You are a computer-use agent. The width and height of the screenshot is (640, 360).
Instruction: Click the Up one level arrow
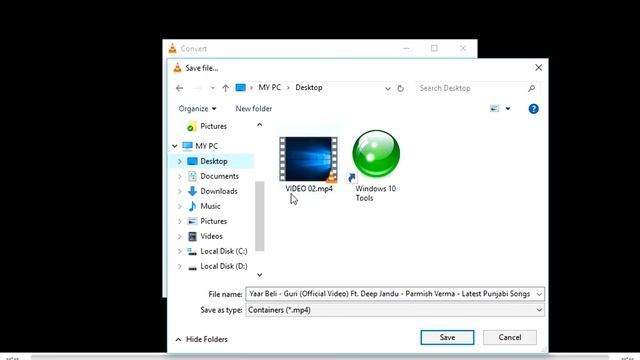click(x=225, y=88)
